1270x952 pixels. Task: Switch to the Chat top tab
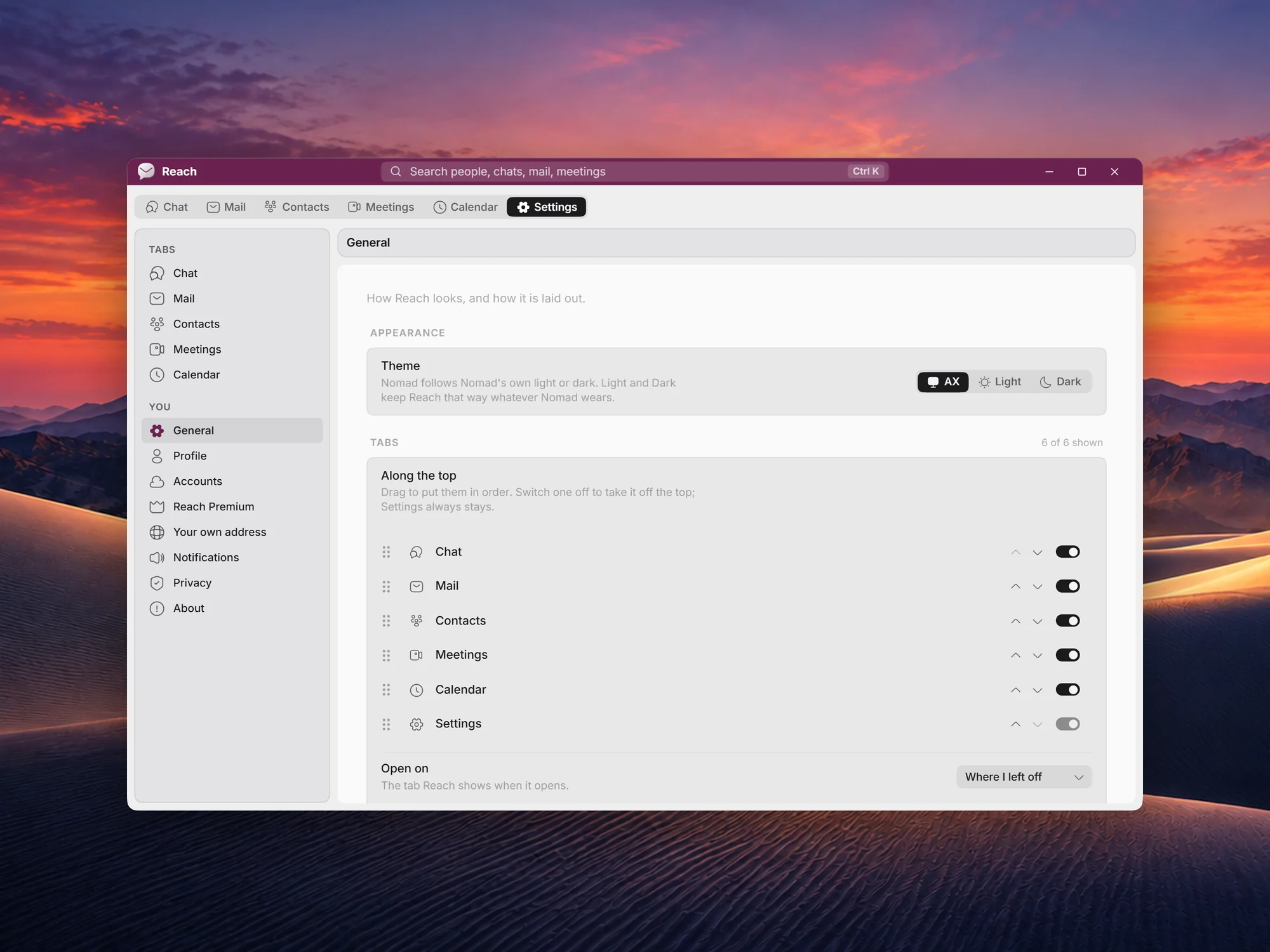166,207
